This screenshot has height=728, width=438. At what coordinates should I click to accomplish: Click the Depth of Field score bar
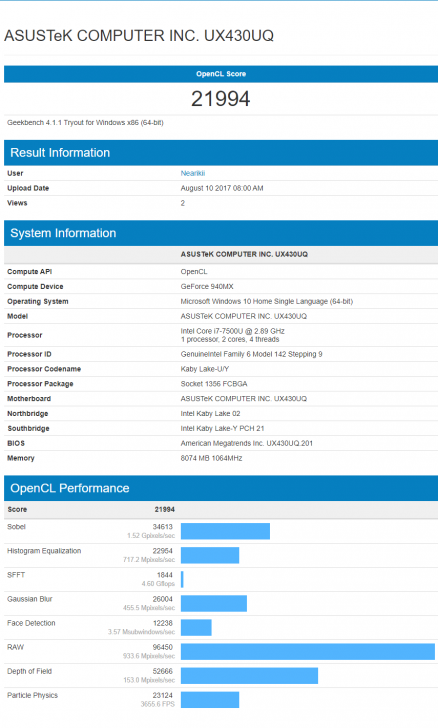249,676
